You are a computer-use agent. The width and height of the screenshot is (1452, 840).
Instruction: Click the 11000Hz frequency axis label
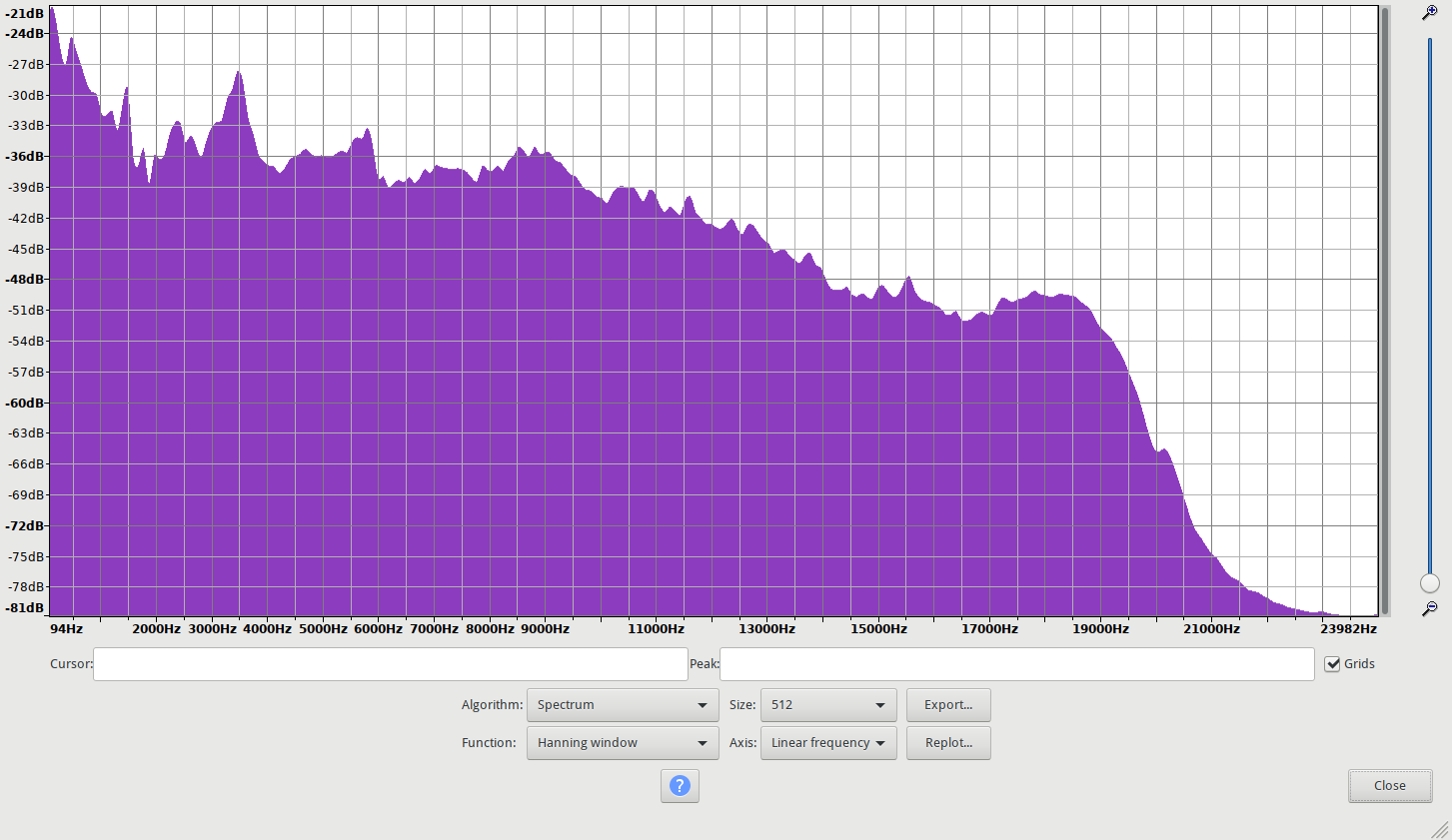point(657,629)
